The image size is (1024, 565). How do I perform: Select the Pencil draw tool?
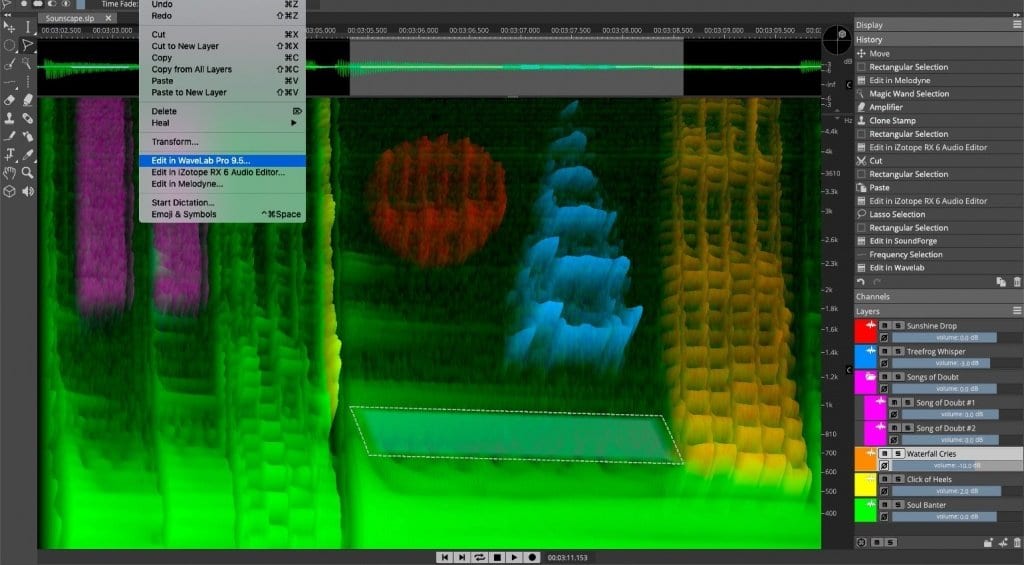[9, 137]
